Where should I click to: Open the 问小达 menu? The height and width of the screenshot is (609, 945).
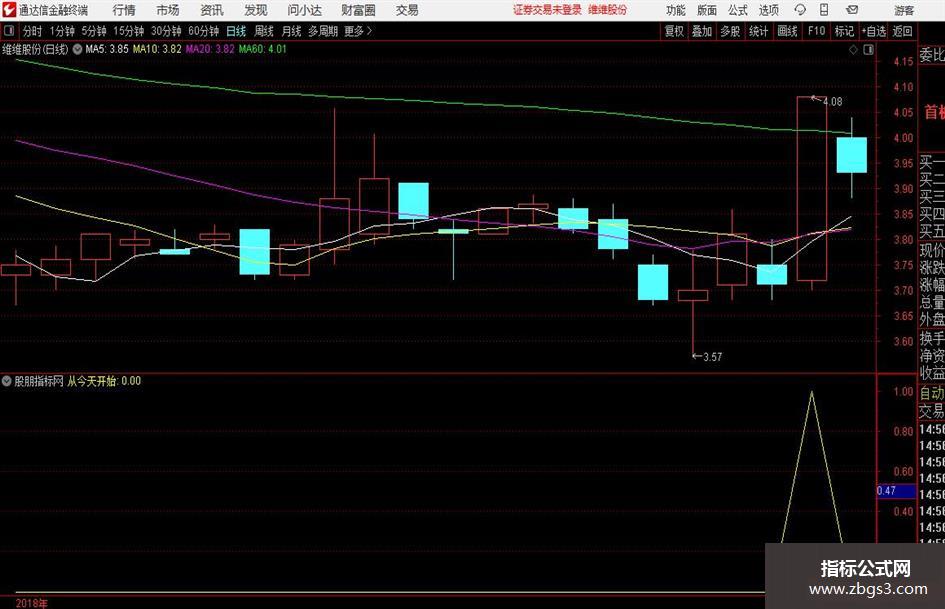click(x=304, y=10)
